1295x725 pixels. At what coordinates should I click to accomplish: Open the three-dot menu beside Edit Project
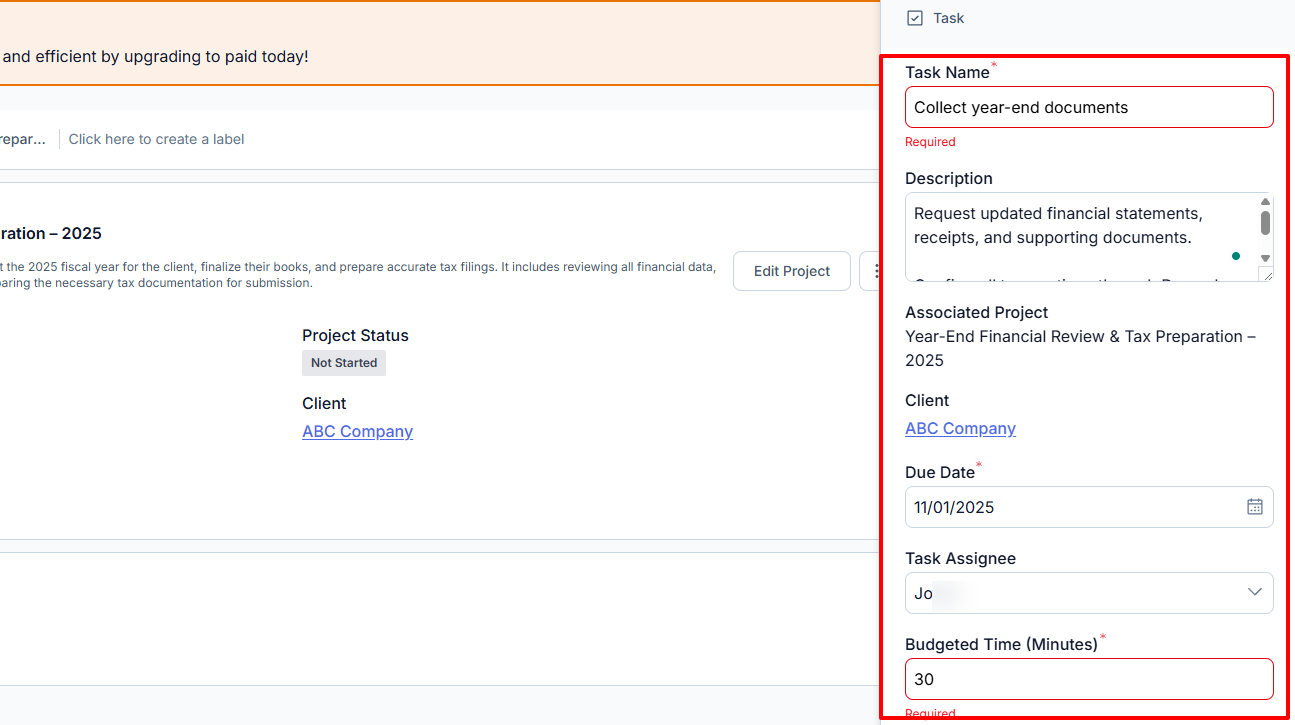[876, 270]
